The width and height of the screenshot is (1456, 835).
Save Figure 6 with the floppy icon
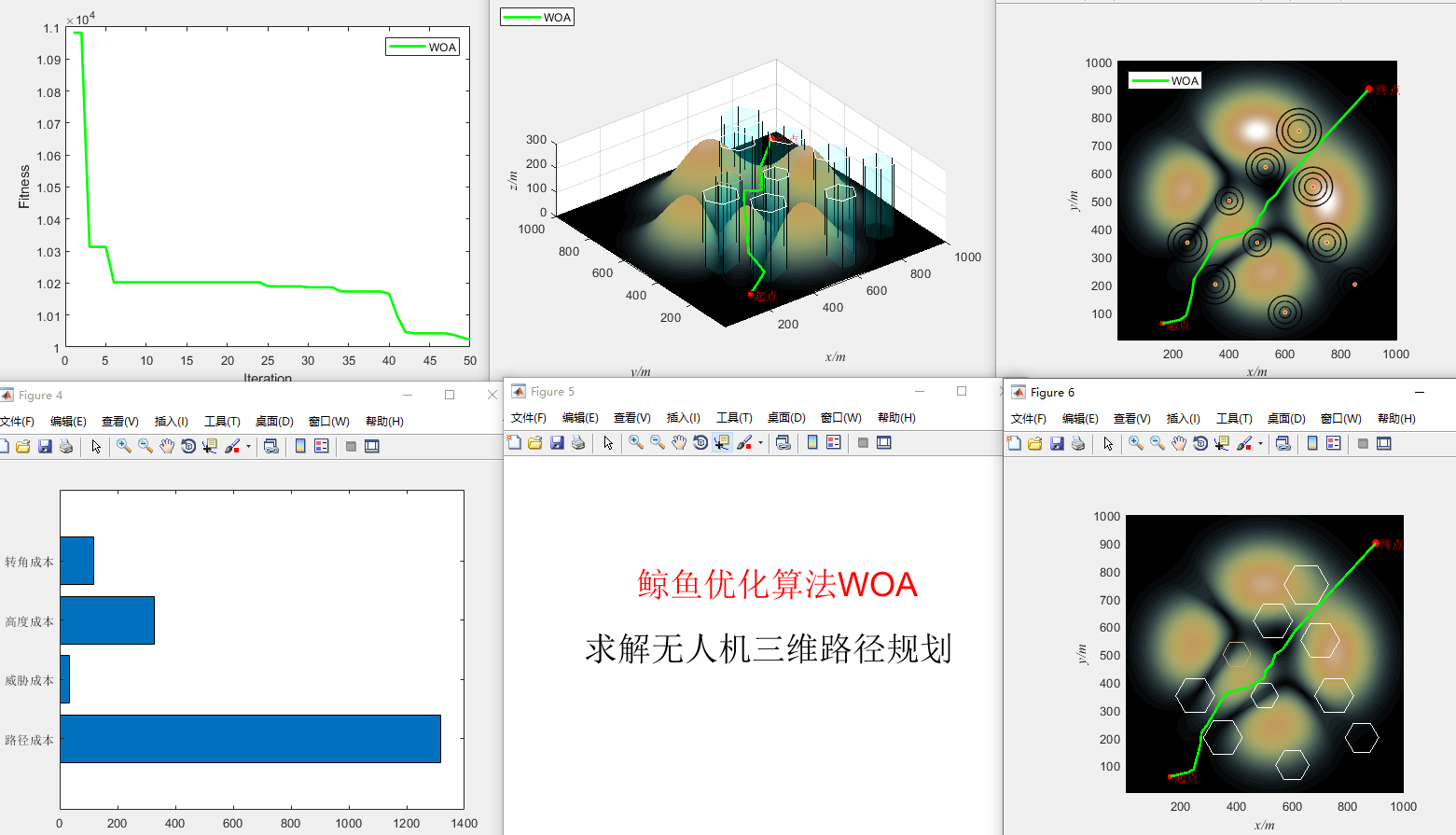coord(1057,444)
